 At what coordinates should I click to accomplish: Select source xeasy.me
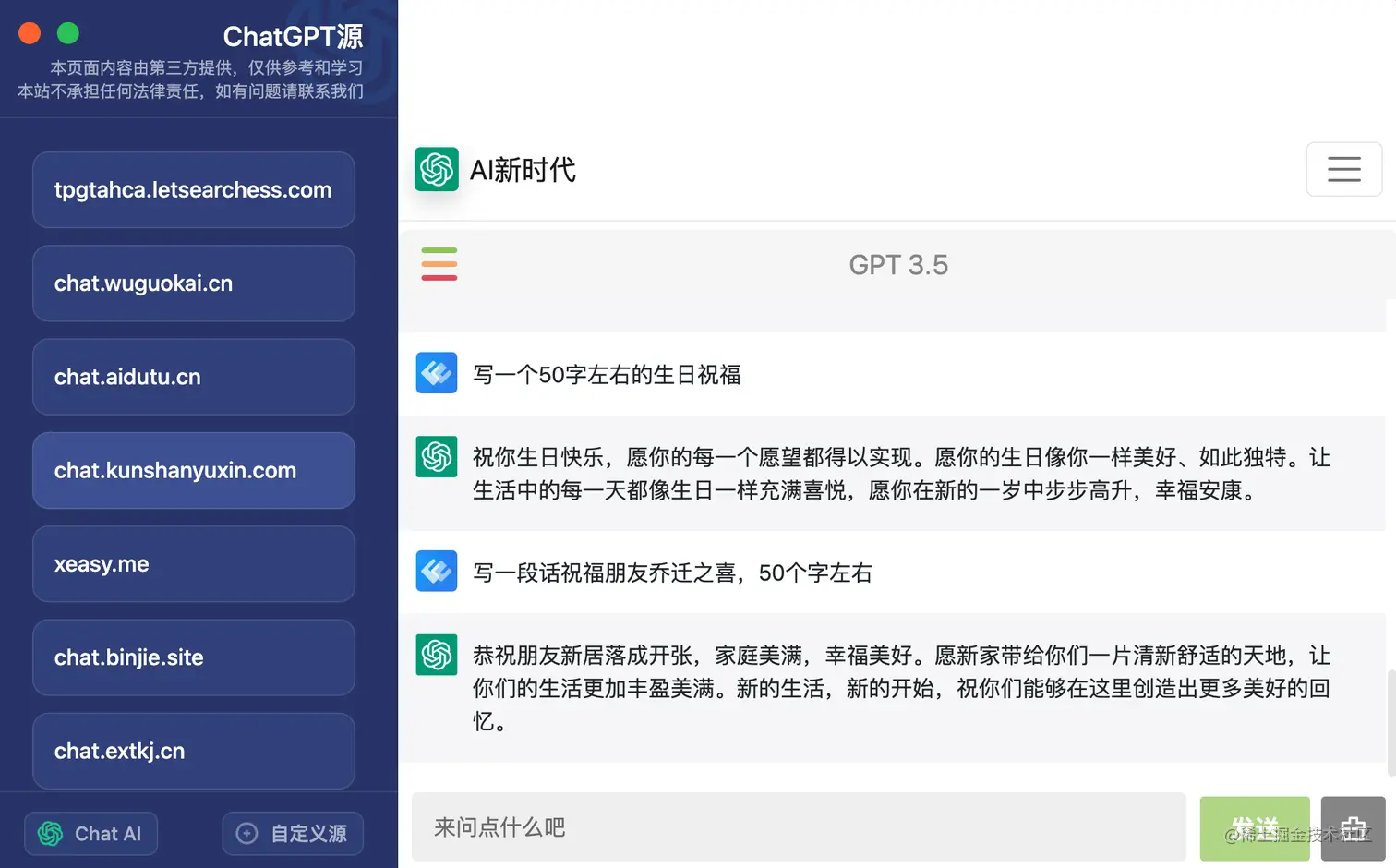(194, 564)
